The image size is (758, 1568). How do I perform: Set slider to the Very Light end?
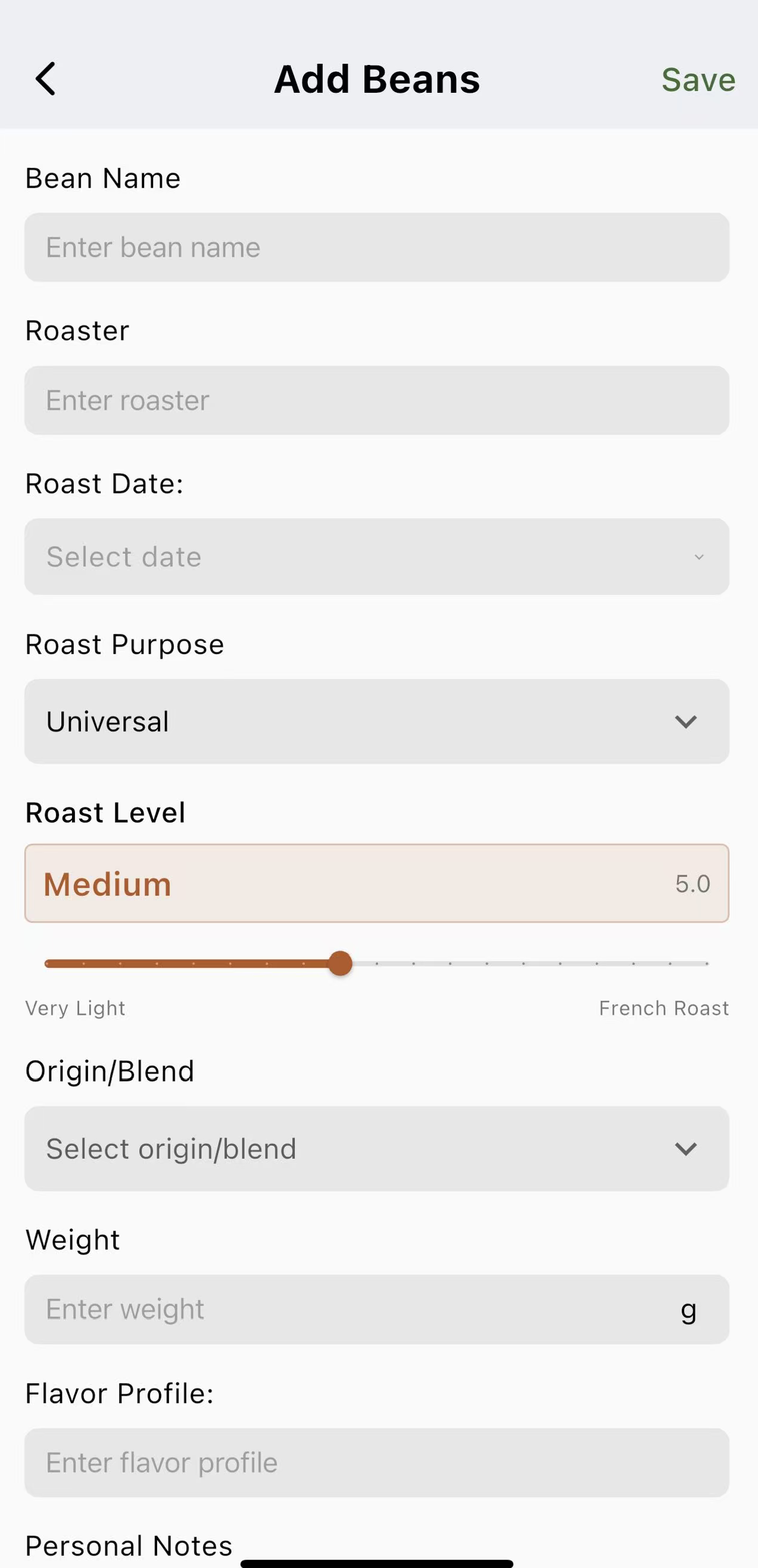[x=47, y=964]
